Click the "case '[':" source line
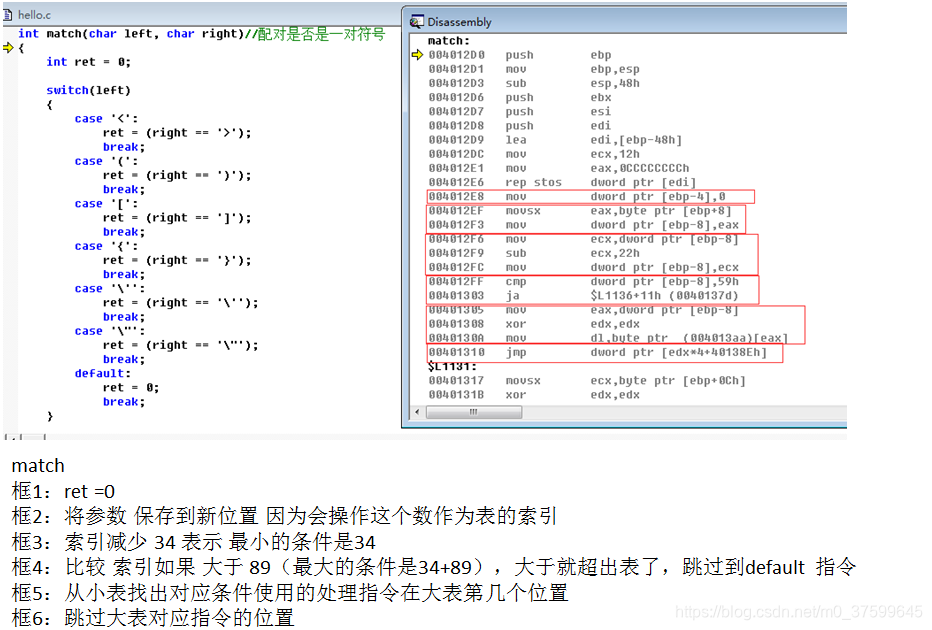 pyautogui.click(x=106, y=204)
